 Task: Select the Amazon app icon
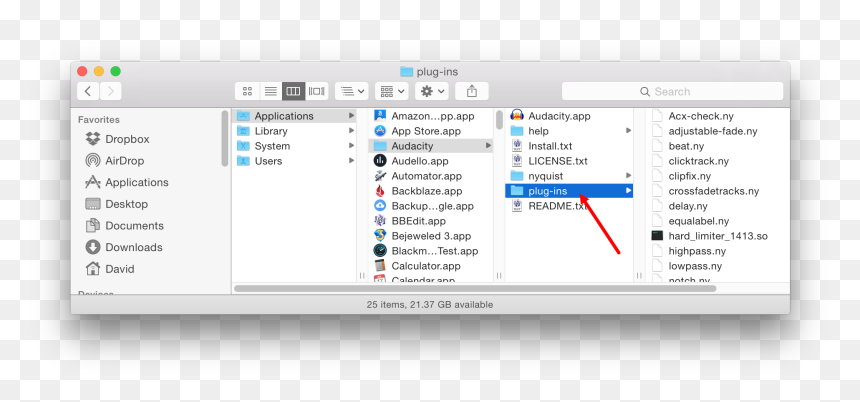380,116
